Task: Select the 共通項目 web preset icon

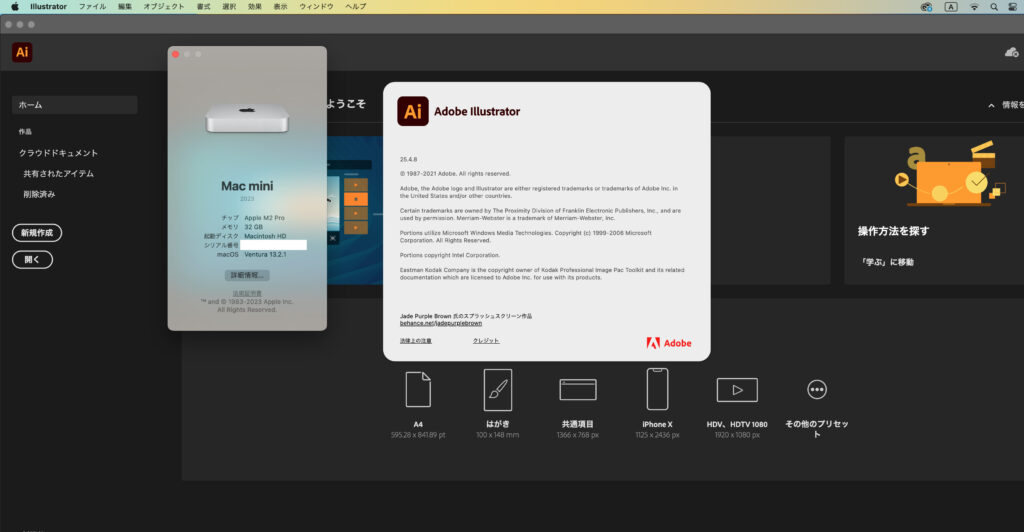Action: click(x=578, y=390)
